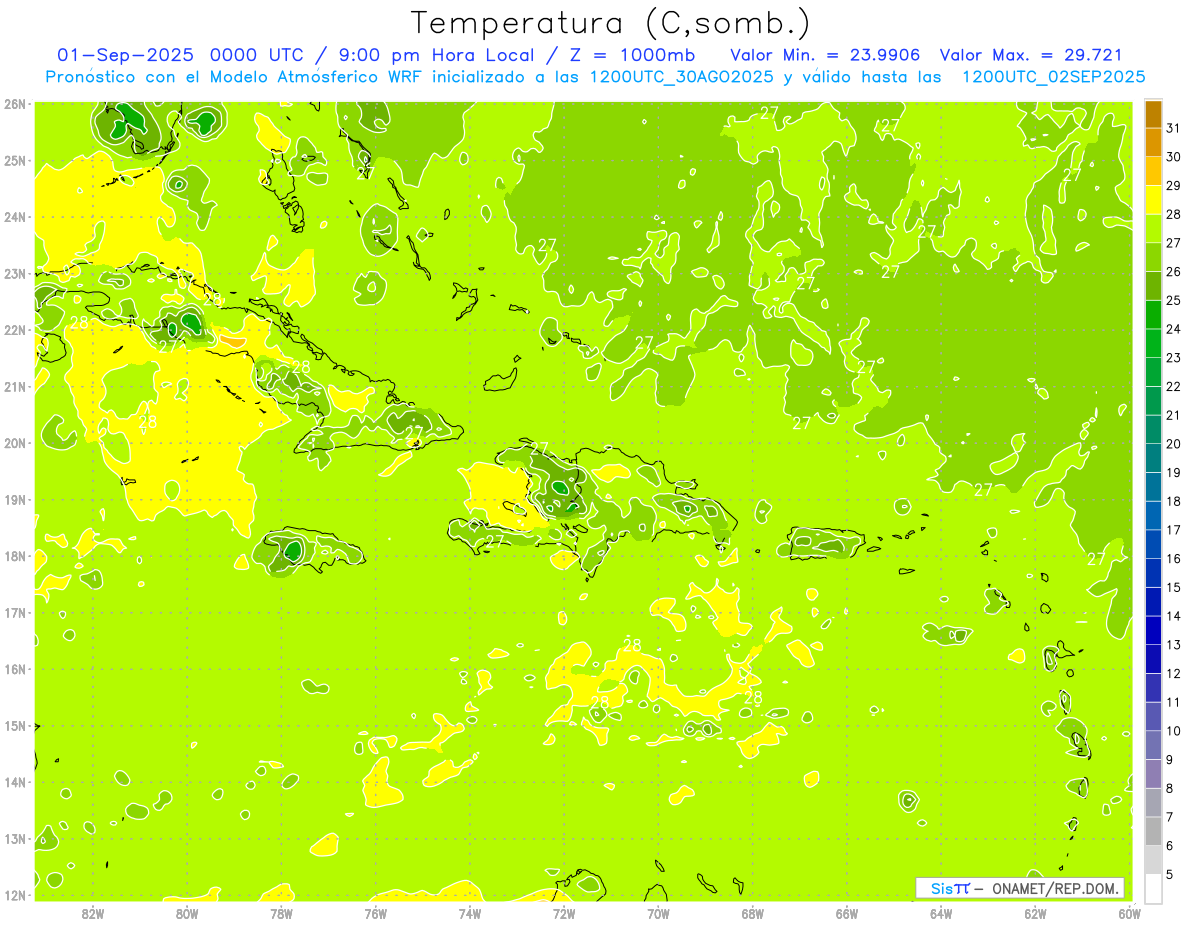This screenshot has width=1200, height=927.
Task: Click the '68W' longitude label
Action: (752, 913)
